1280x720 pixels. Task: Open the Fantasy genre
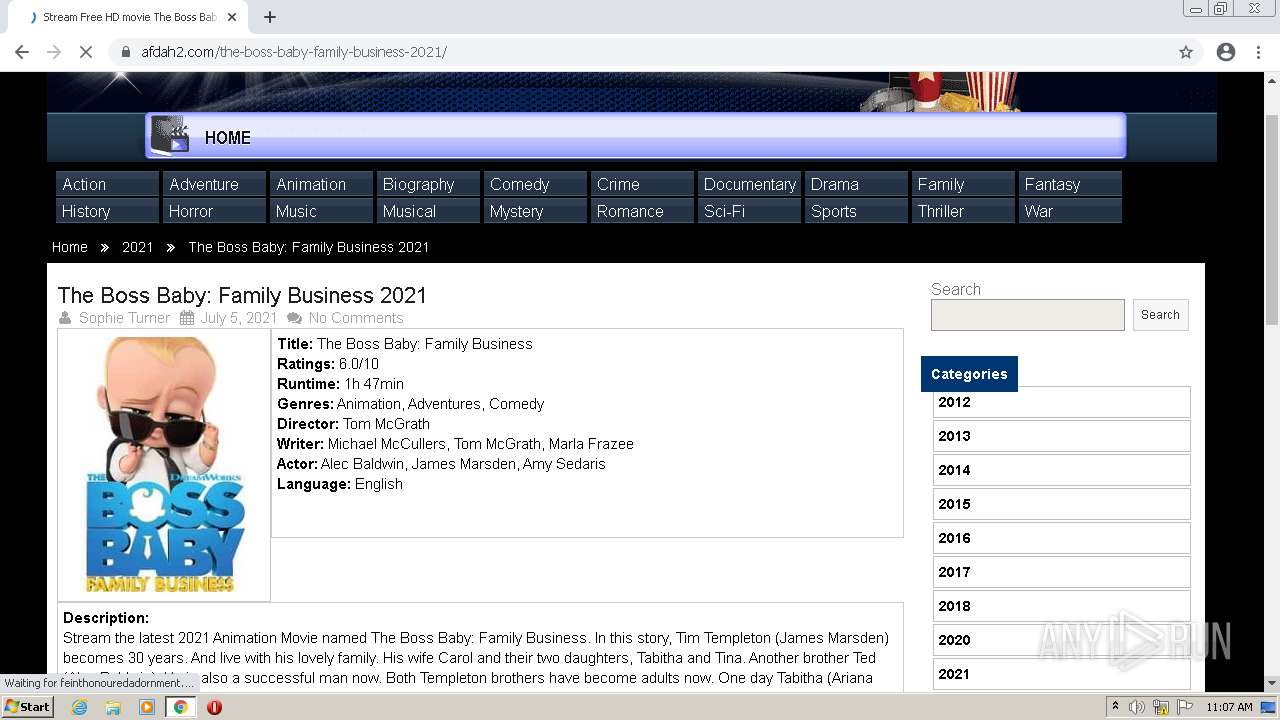pyautogui.click(x=1070, y=184)
